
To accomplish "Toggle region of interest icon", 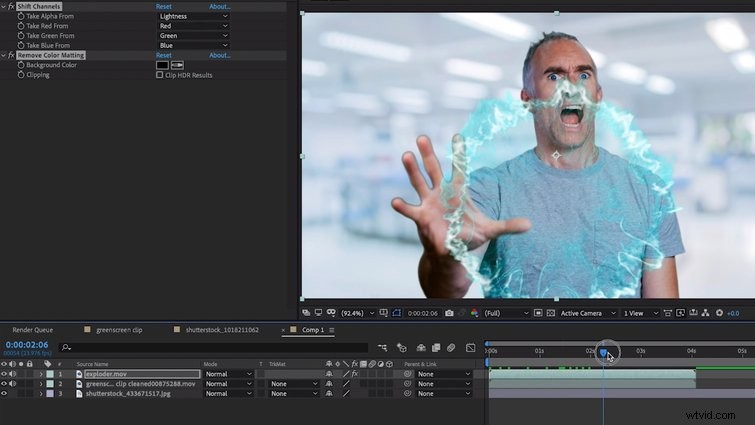I will [538, 313].
